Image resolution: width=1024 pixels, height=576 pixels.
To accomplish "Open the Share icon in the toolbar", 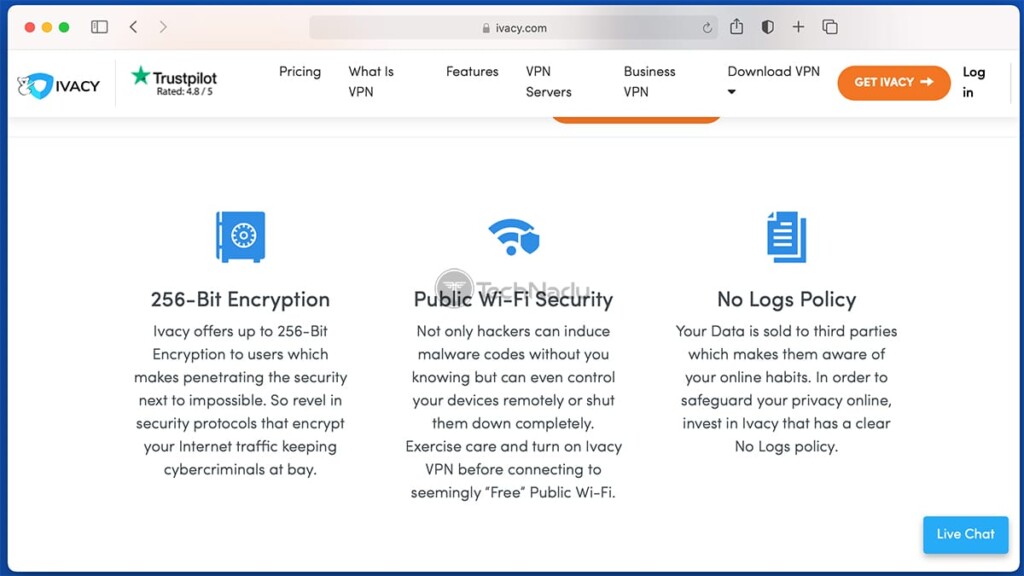I will (737, 26).
